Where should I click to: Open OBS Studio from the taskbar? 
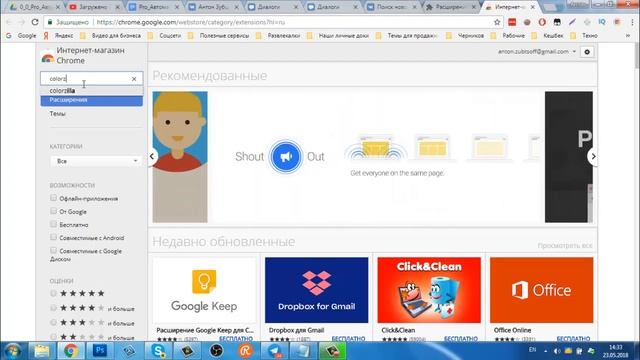point(216,351)
